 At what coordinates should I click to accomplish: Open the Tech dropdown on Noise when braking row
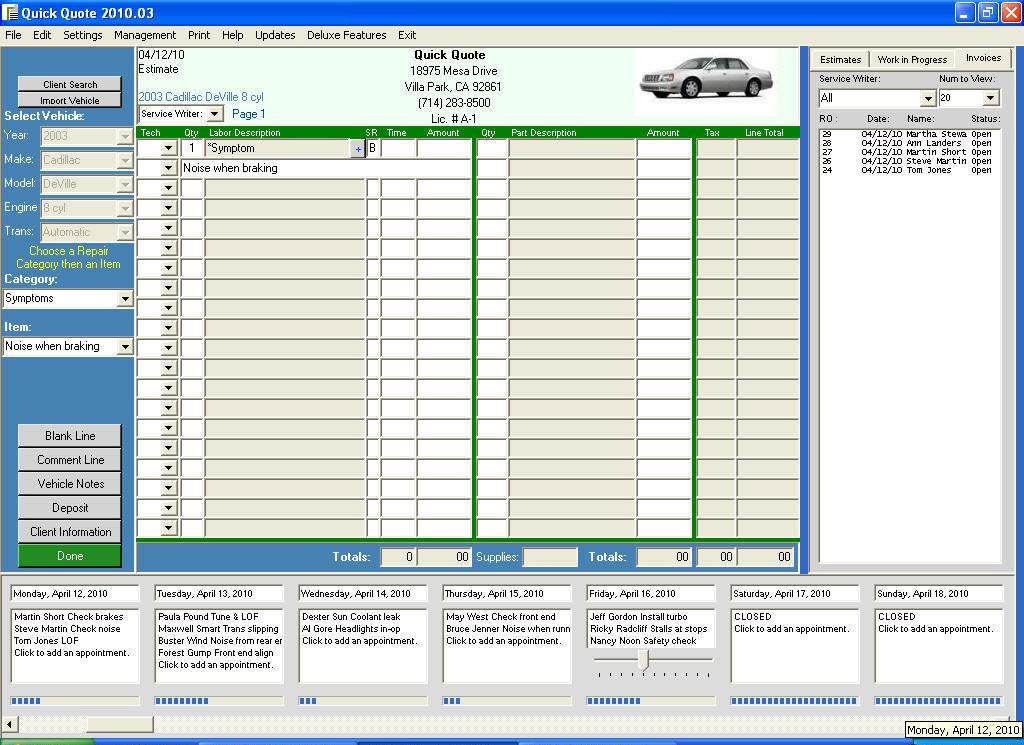click(x=168, y=168)
